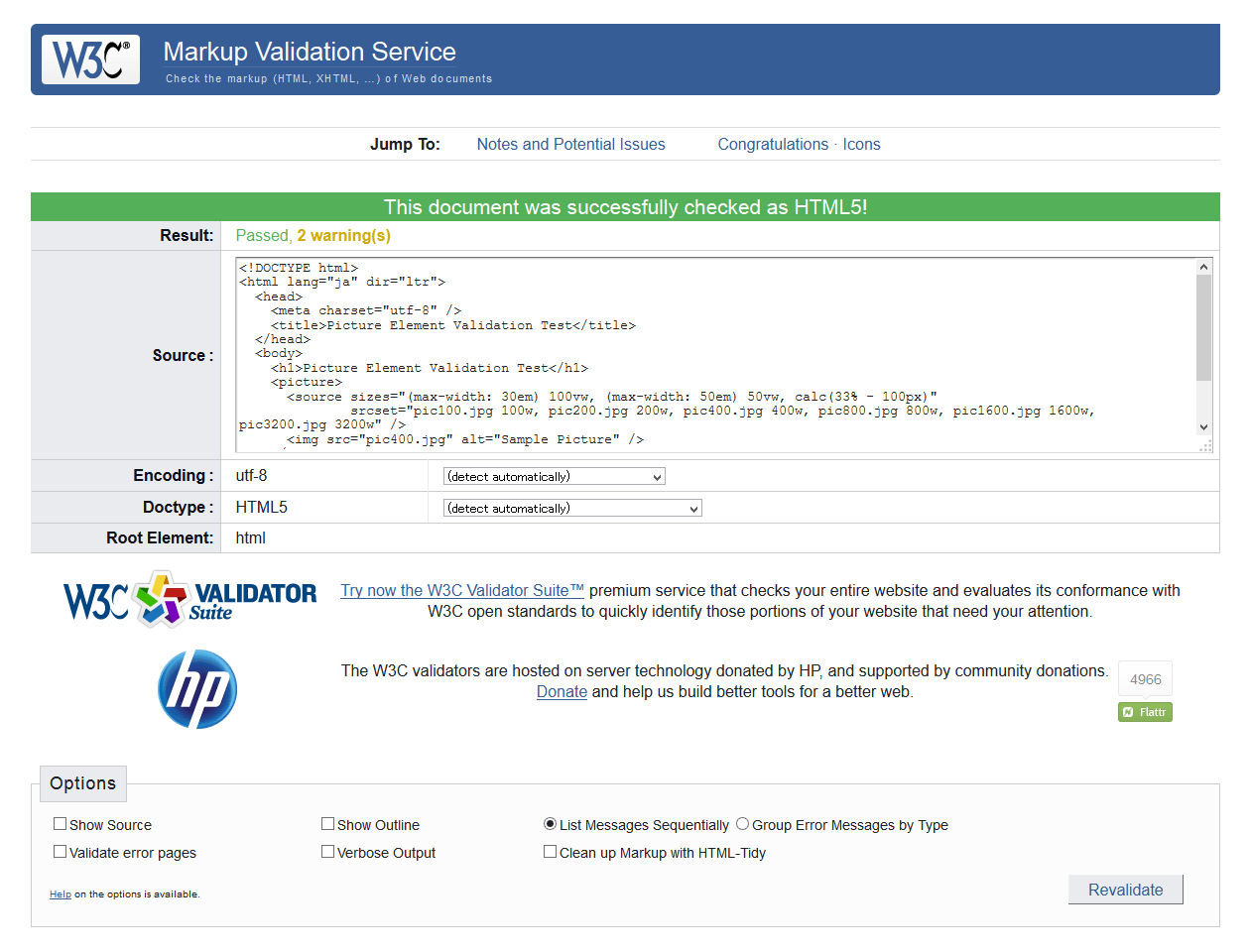The height and width of the screenshot is (952, 1250).
Task: Follow the Donate link
Action: coord(562,691)
